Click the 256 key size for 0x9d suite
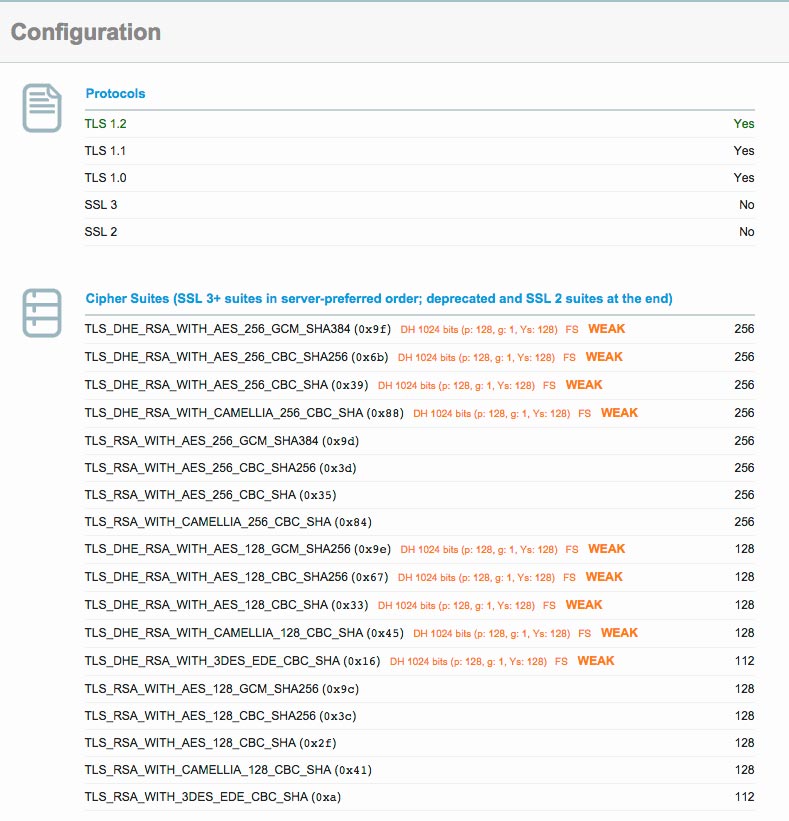 (744, 441)
